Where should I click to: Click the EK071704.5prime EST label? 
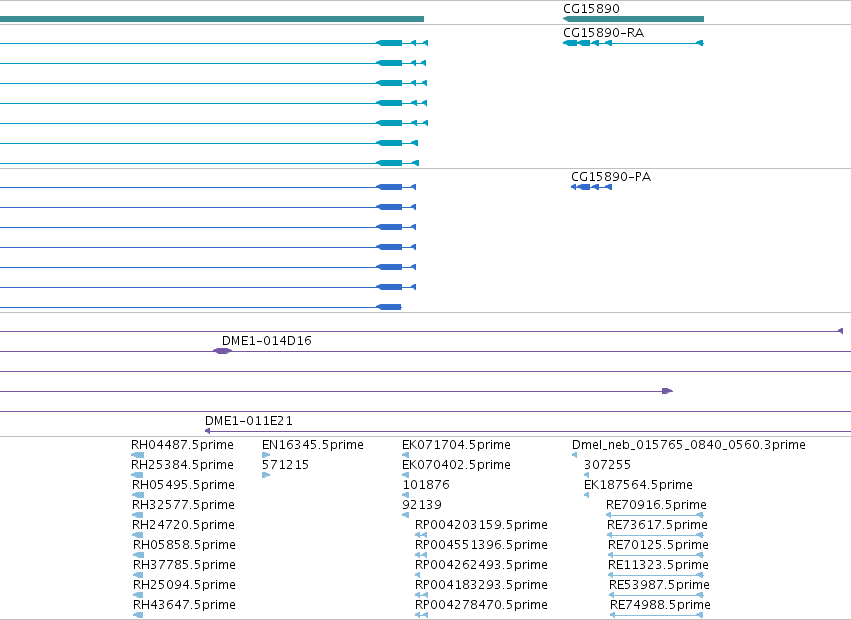click(456, 445)
